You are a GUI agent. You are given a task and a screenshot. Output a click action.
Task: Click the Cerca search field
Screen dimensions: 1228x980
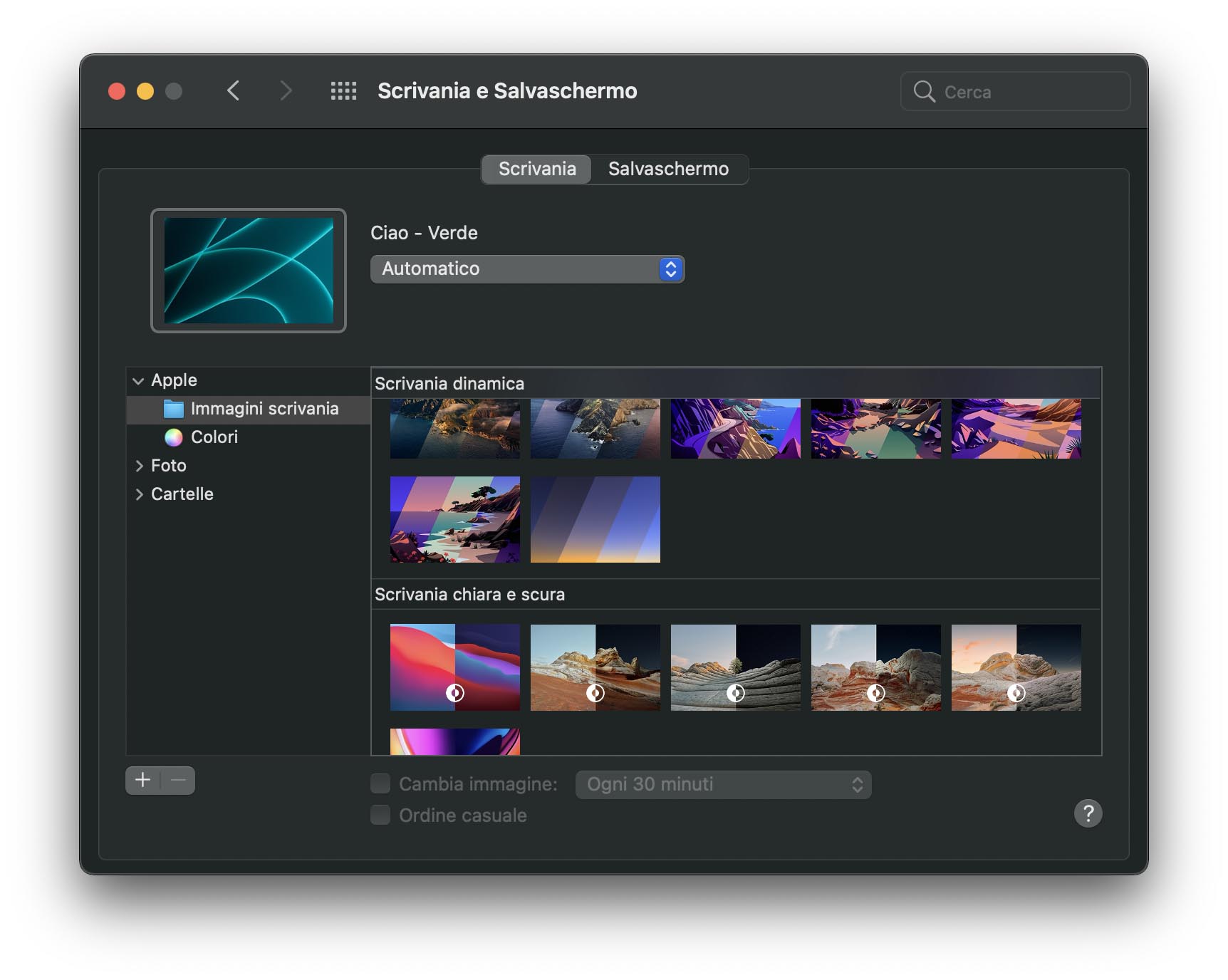[1026, 92]
